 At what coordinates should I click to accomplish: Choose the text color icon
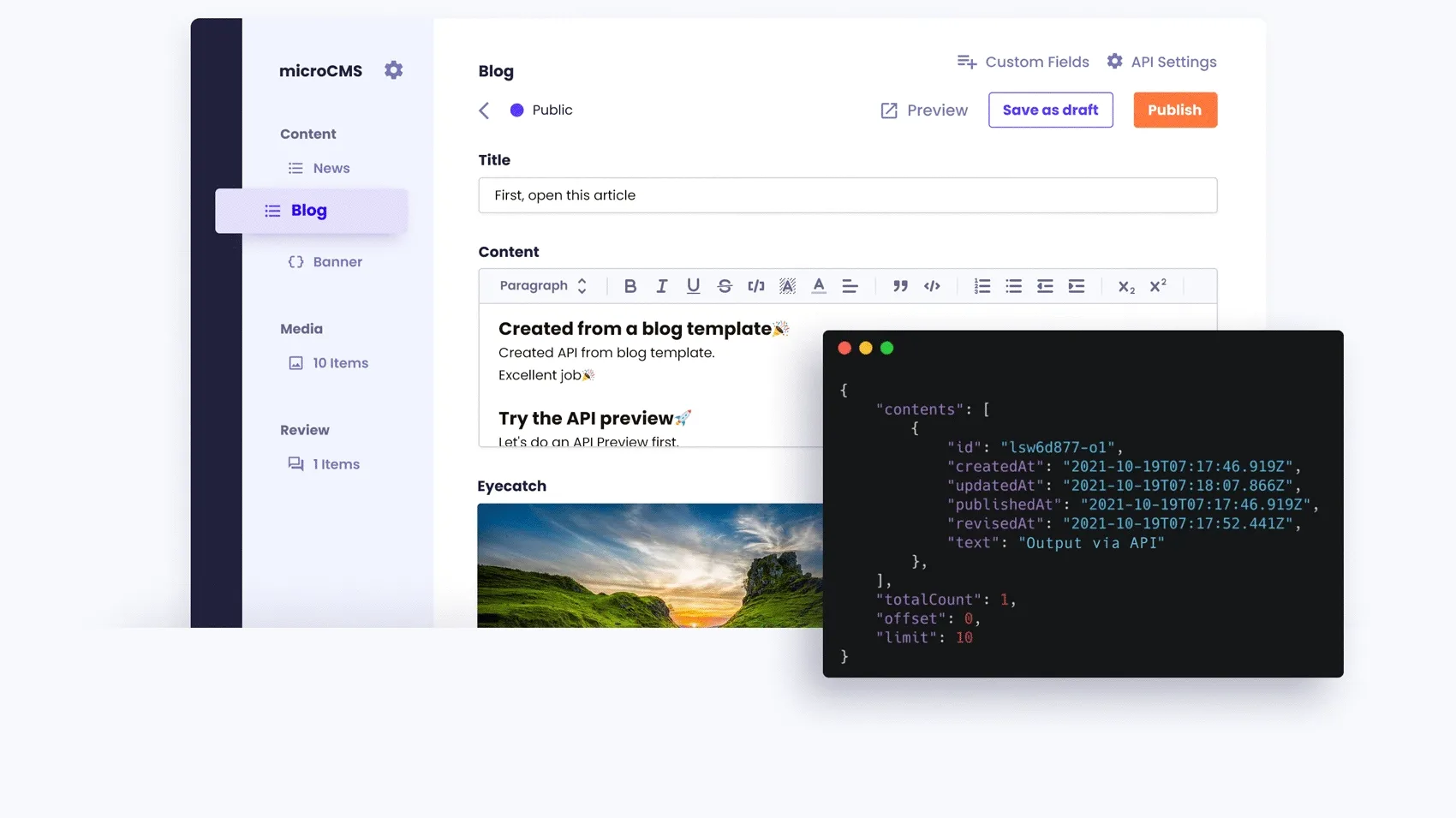point(819,286)
